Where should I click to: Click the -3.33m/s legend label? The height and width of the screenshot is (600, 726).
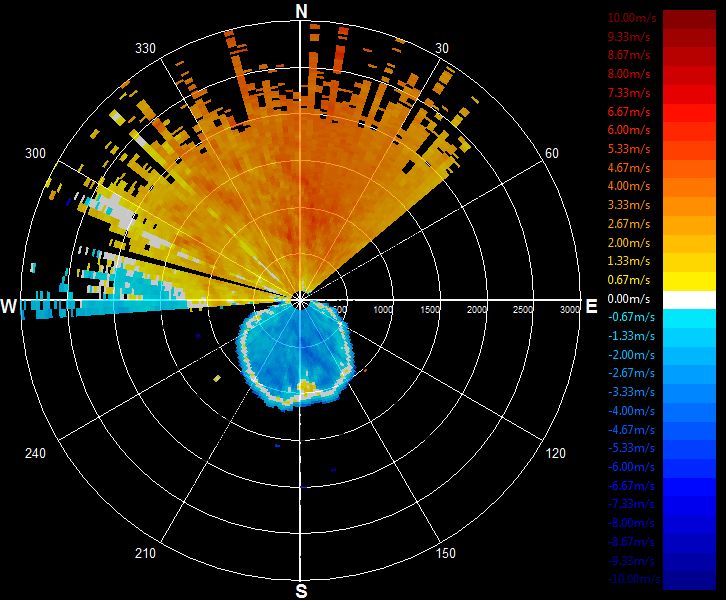pos(631,392)
